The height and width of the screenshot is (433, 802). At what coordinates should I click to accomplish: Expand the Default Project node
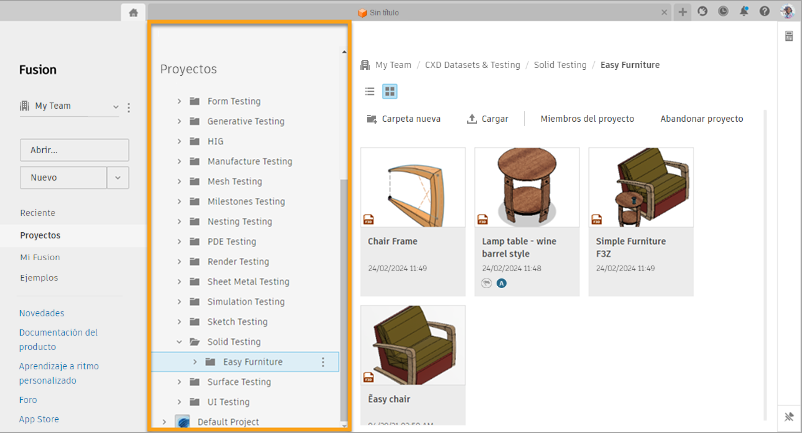[164, 422]
